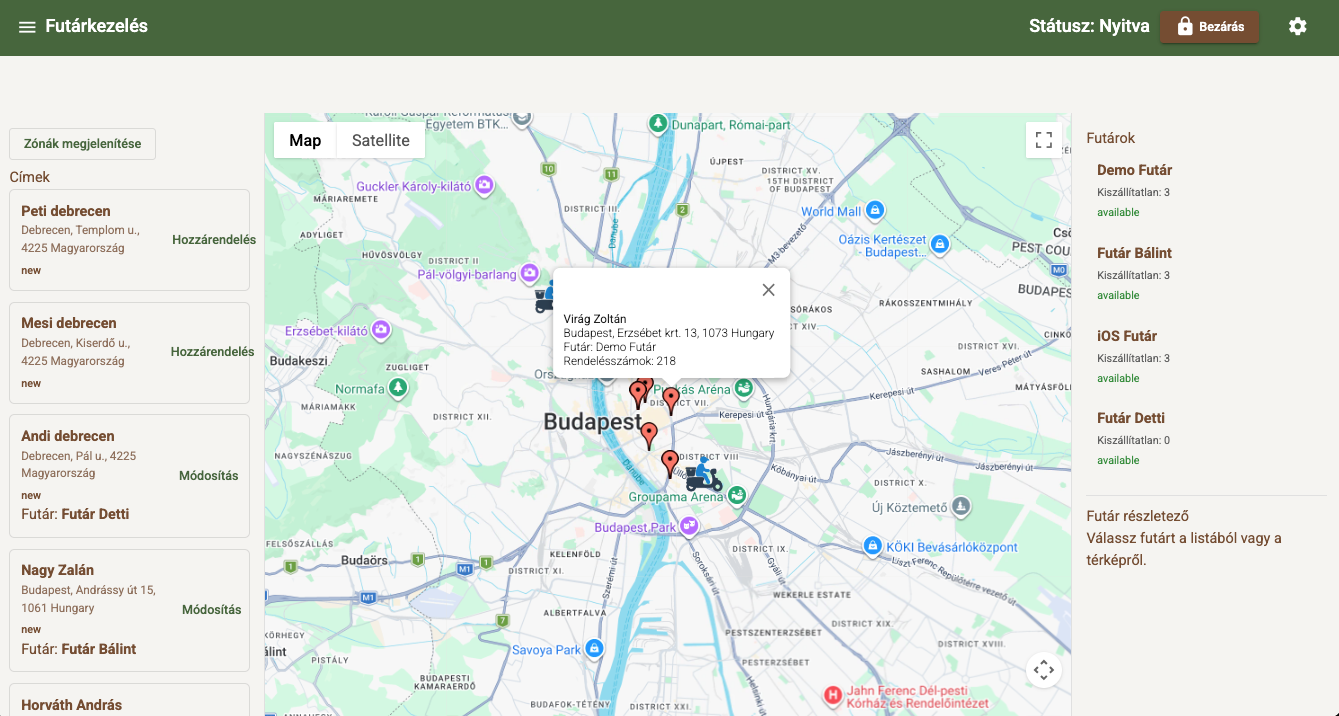Click the KÖKI Bevásárlóközpont marker
Screen dimensions: 1339x716
(x=873, y=547)
